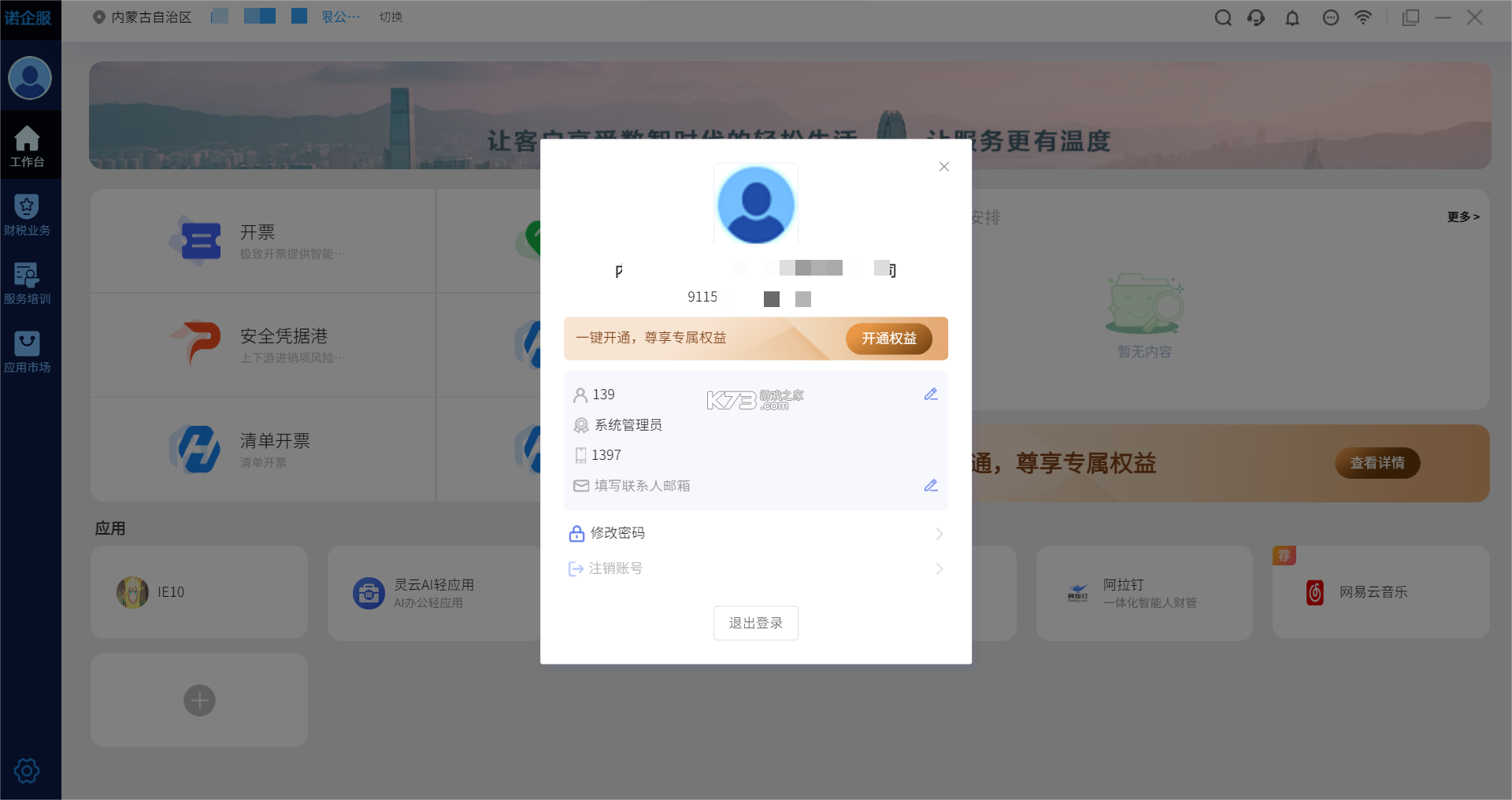
Task: Open 注销账号 option
Action: (x=756, y=569)
